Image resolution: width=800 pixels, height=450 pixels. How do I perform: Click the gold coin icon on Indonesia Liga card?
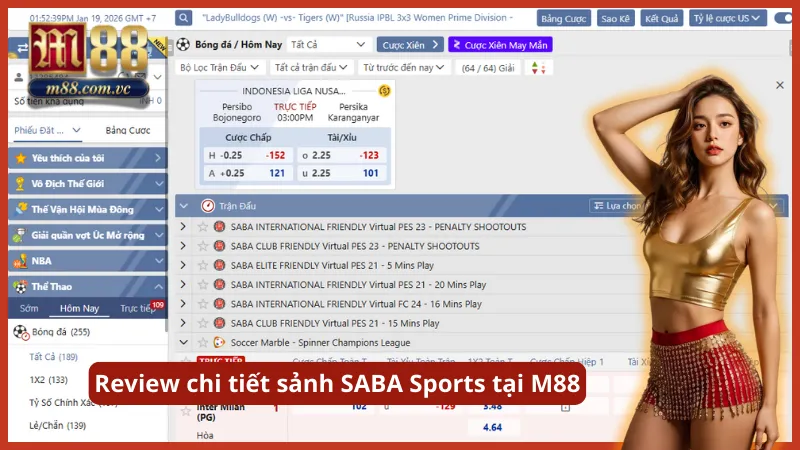pyautogui.click(x=384, y=91)
